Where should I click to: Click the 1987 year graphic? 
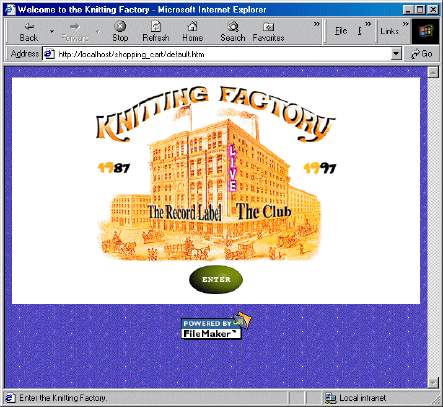pyautogui.click(x=114, y=168)
